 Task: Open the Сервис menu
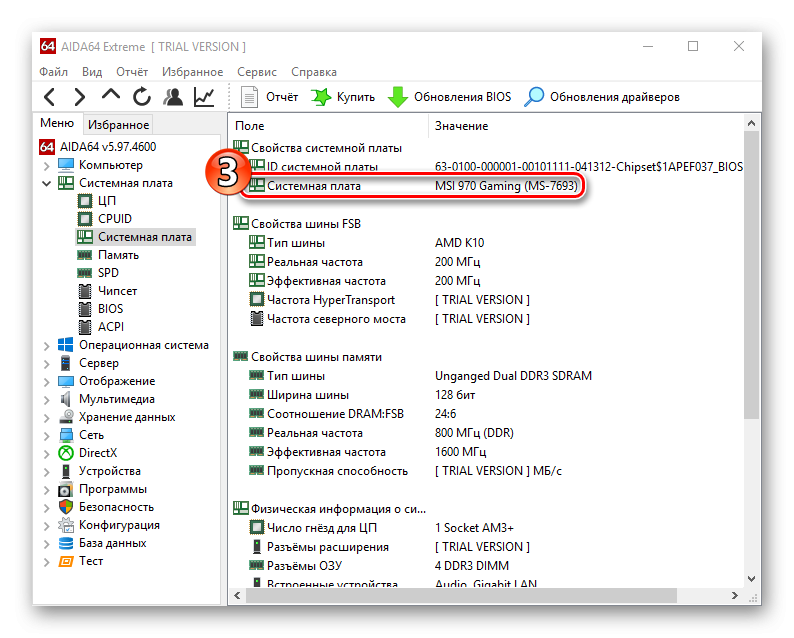(x=257, y=72)
